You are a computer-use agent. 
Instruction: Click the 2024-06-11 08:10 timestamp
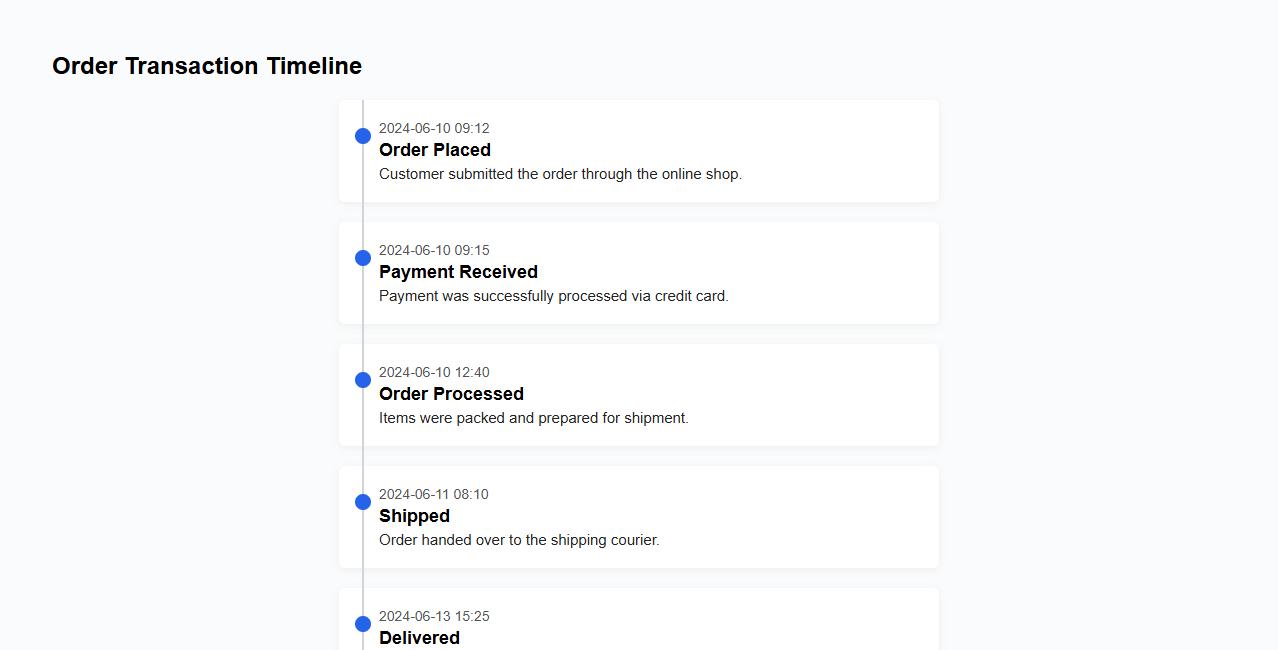coord(434,494)
